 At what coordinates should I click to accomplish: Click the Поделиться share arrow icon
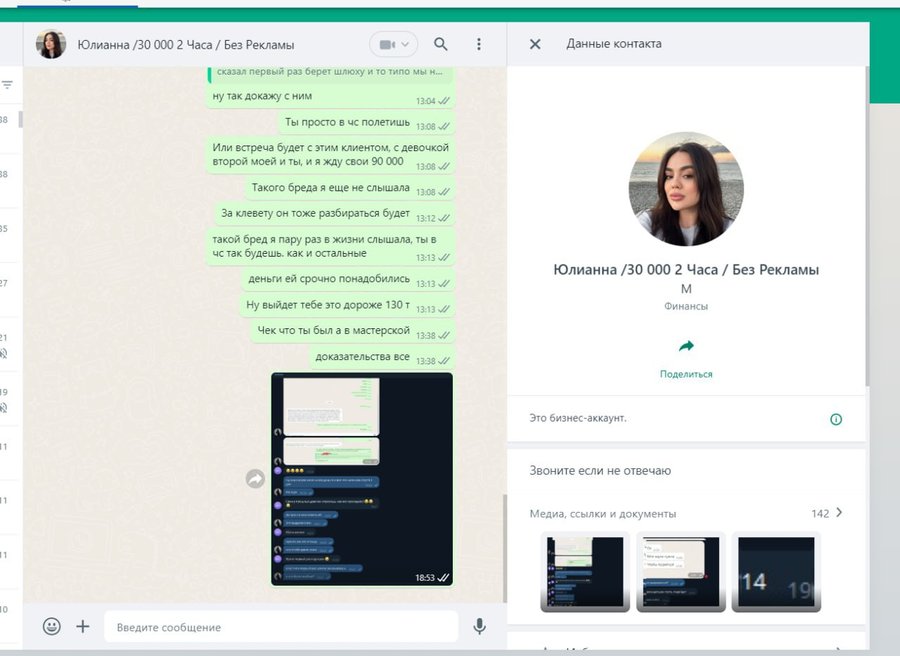click(x=686, y=346)
